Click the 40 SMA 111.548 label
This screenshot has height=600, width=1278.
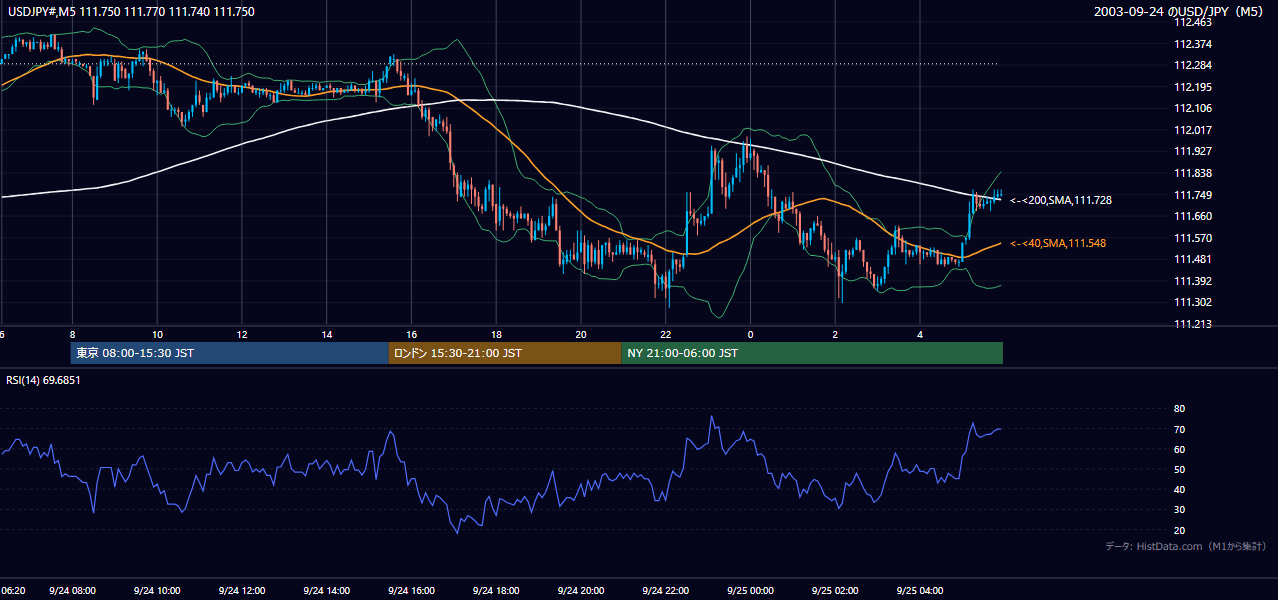(1057, 243)
